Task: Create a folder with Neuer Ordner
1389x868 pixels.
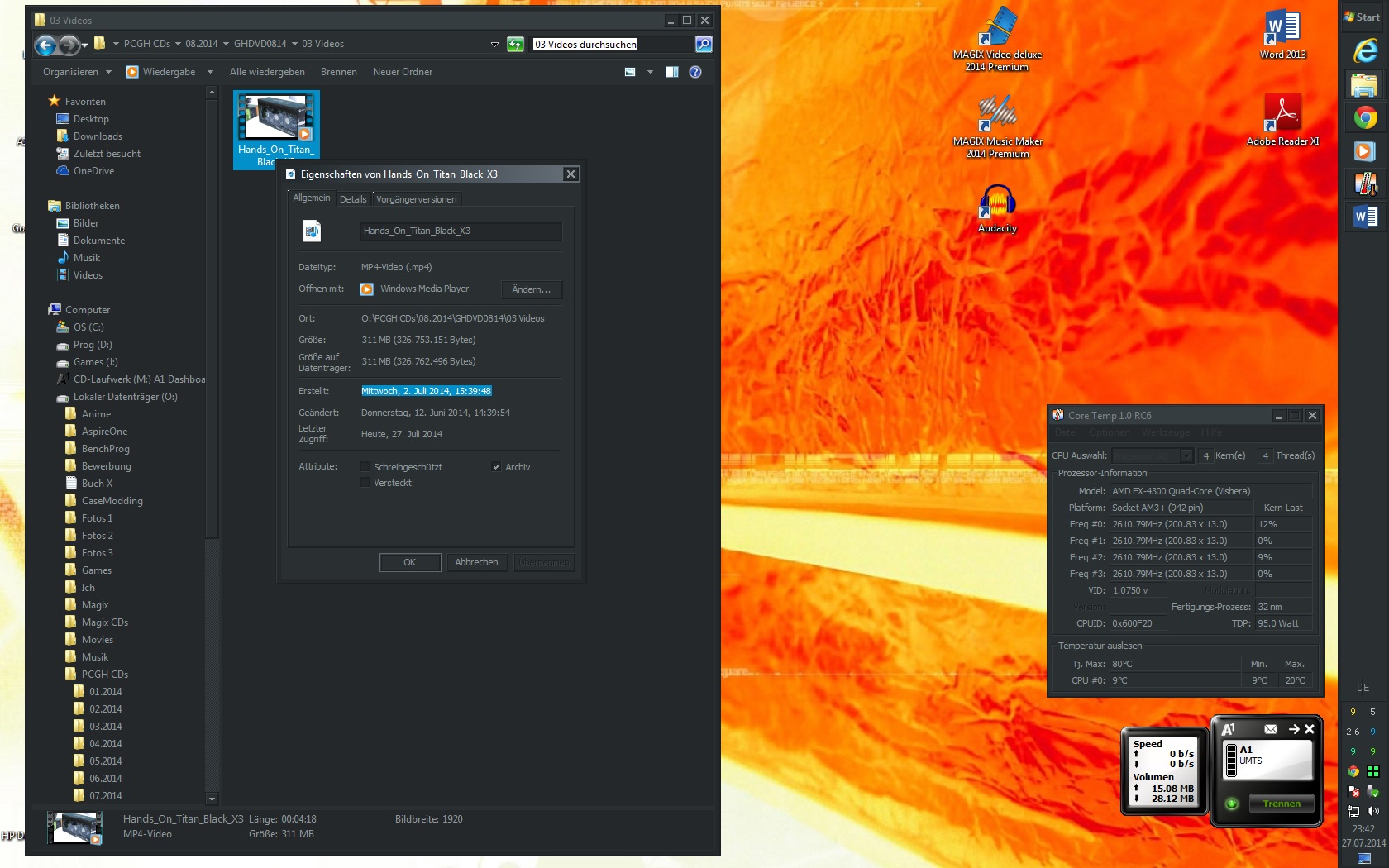Action: pos(403,72)
